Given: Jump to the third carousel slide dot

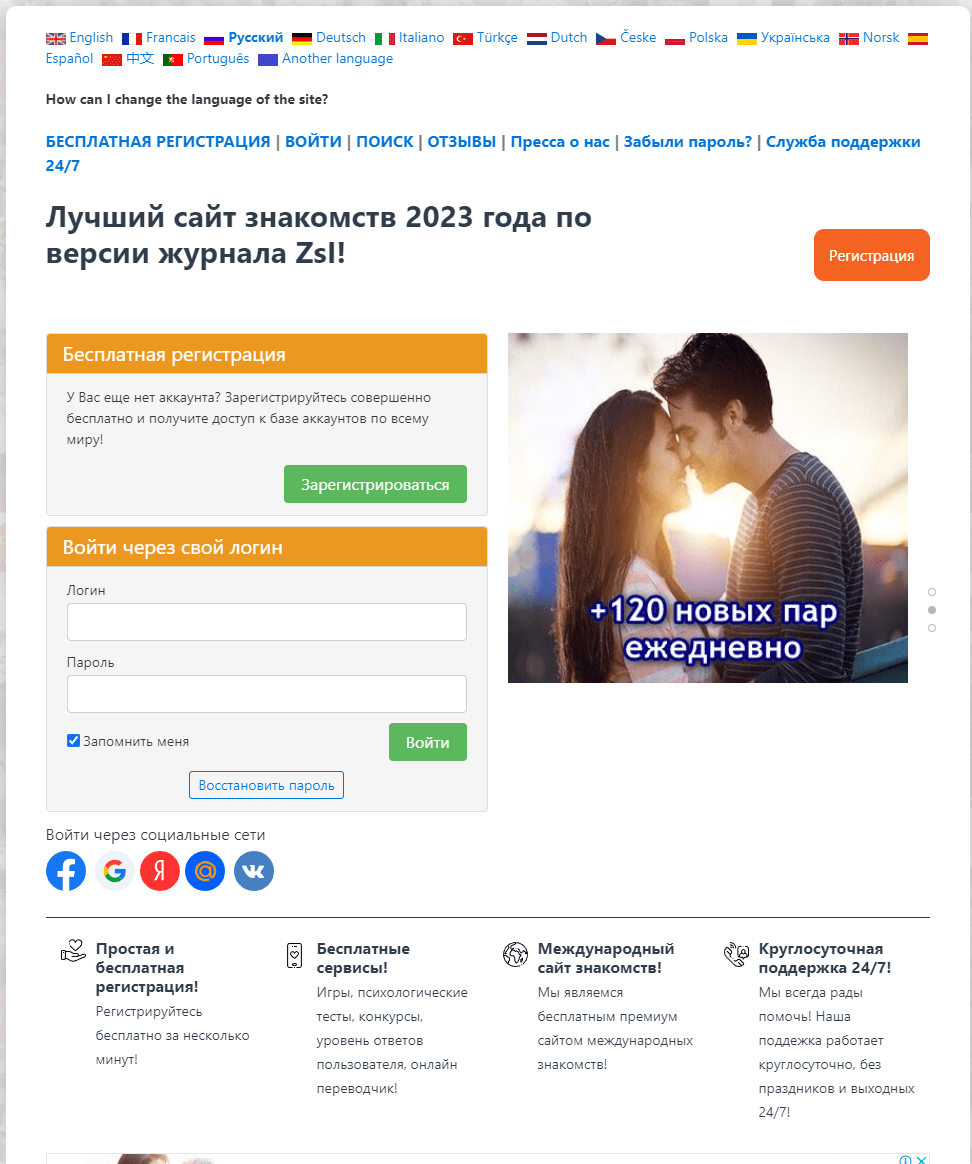Looking at the screenshot, I should point(932,628).
